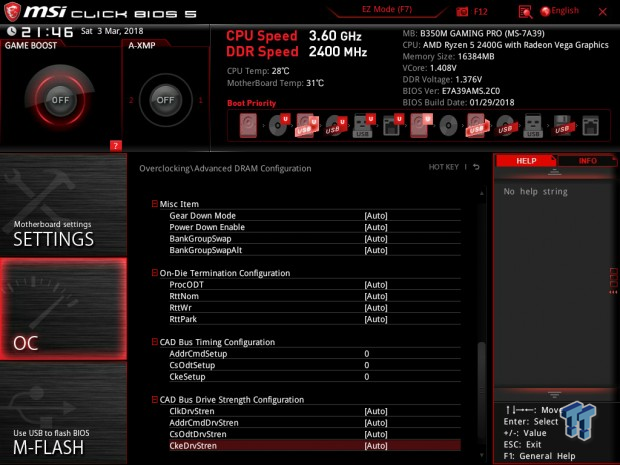620x465 pixels.
Task: Collapse On-Die Termination Configuration section
Action: click(155, 273)
